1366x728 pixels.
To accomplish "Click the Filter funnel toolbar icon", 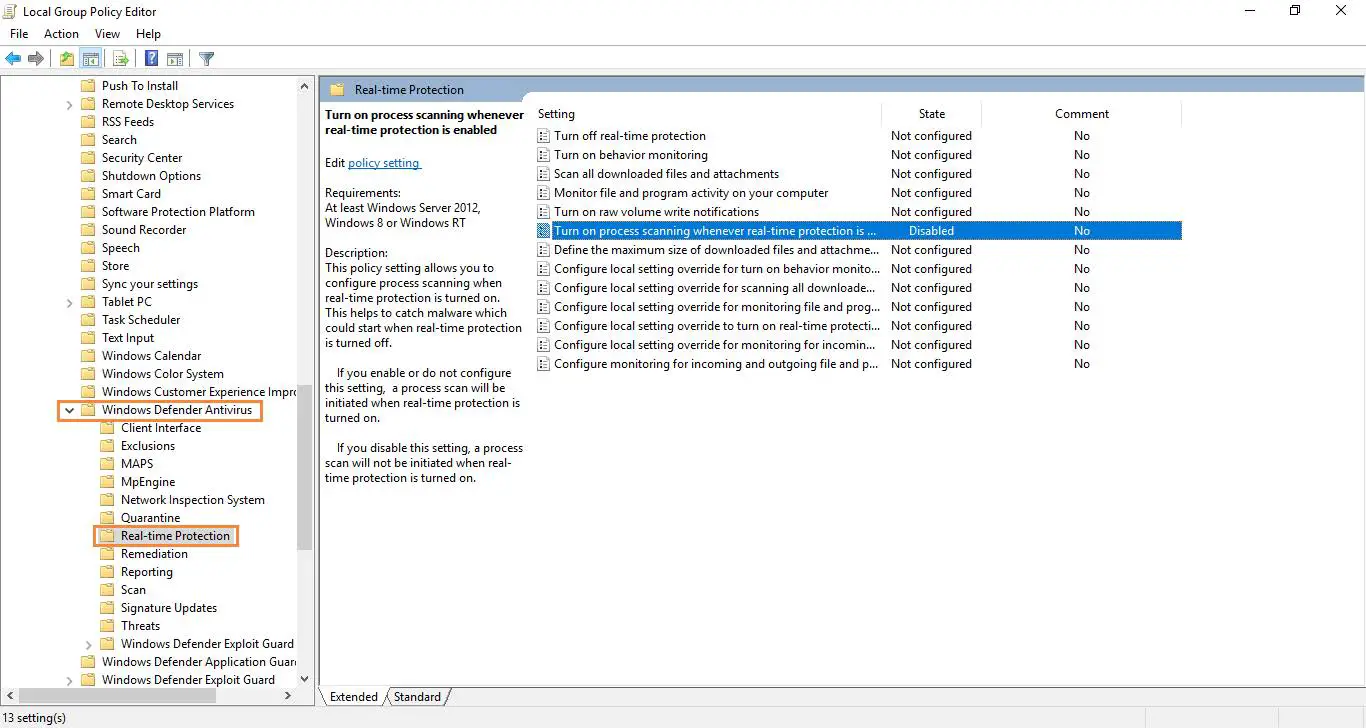I will (x=207, y=59).
